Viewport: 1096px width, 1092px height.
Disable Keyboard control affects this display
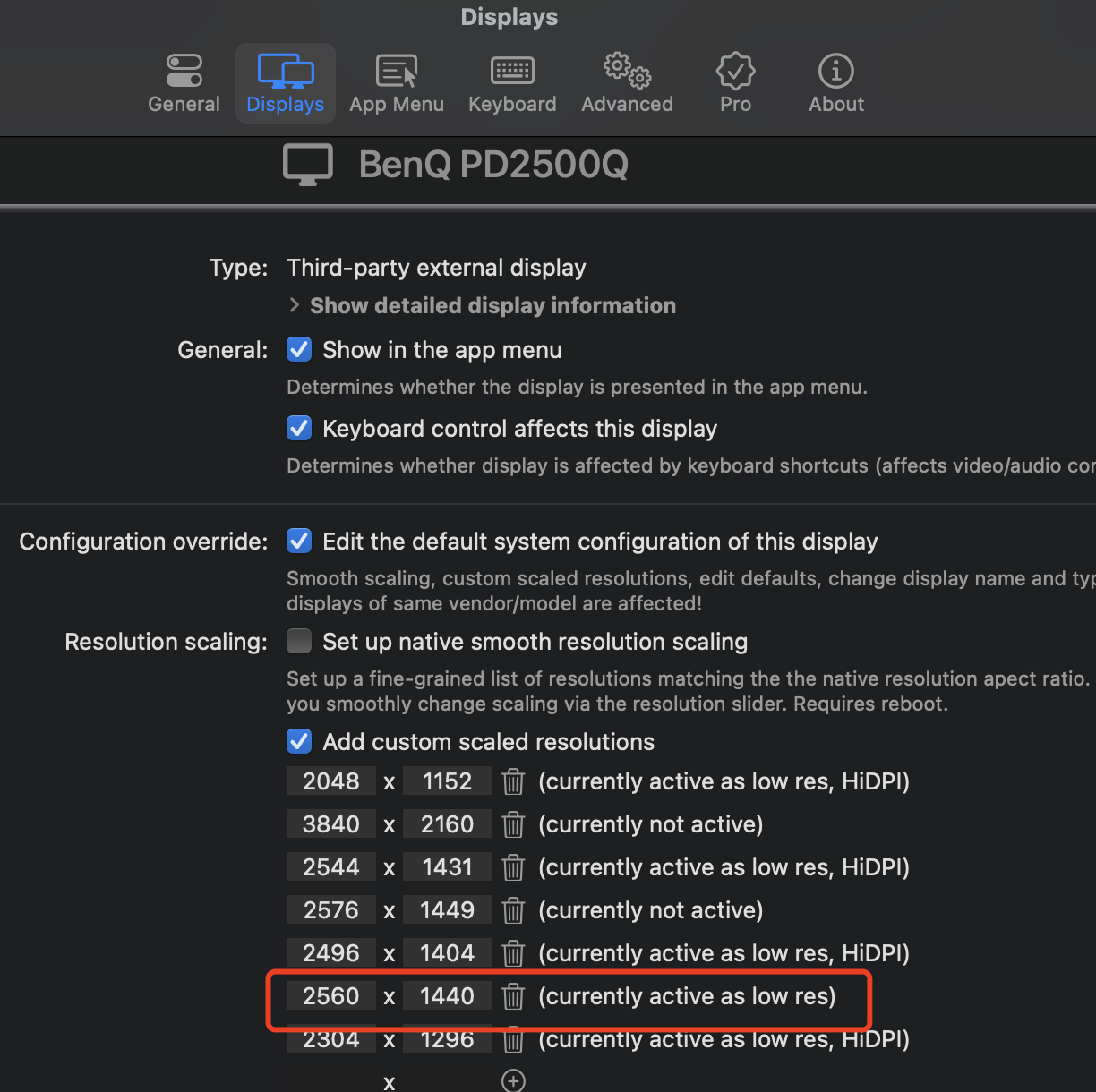(299, 428)
